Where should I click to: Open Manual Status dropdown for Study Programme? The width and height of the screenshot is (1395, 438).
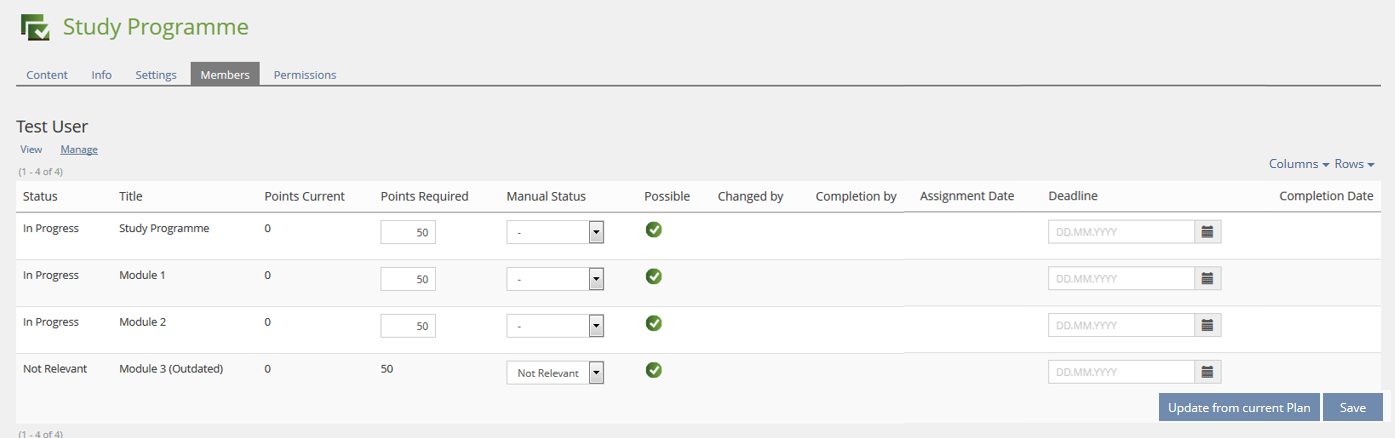tap(555, 232)
